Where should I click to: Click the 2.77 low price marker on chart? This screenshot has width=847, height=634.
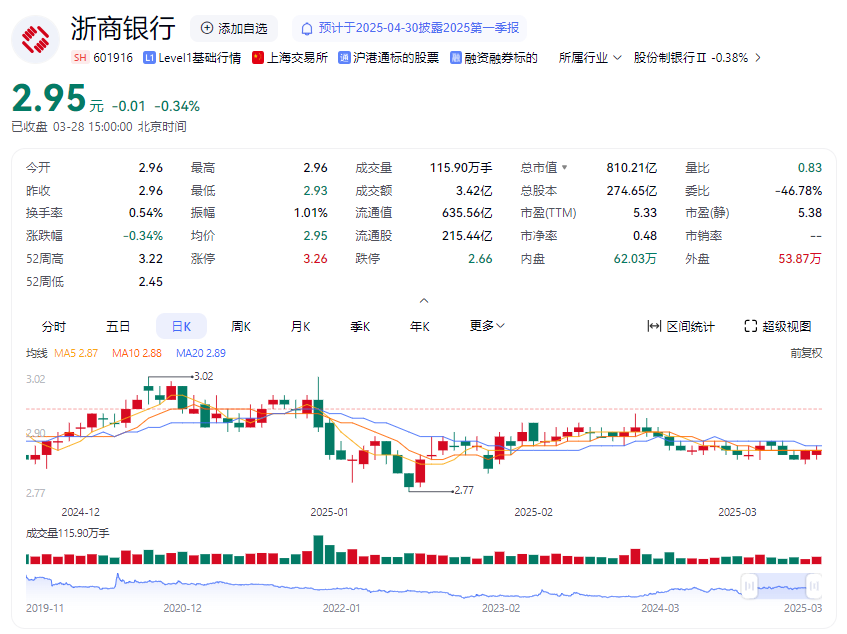[x=464, y=490]
